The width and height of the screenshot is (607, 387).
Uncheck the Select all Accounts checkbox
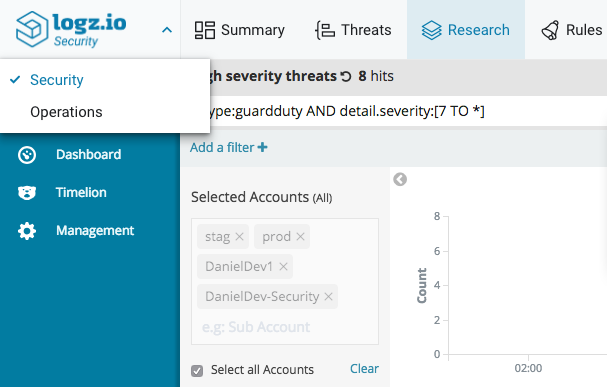[197, 371]
